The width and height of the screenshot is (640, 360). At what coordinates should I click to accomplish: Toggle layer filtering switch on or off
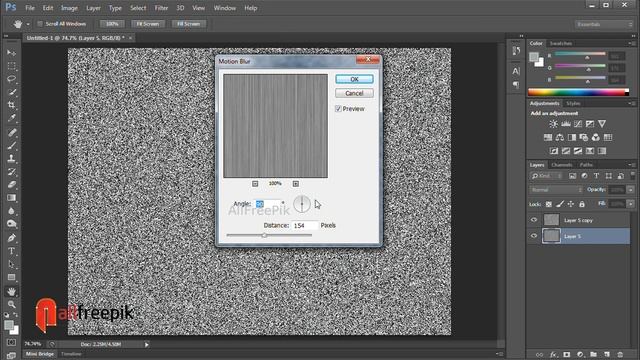point(633,176)
